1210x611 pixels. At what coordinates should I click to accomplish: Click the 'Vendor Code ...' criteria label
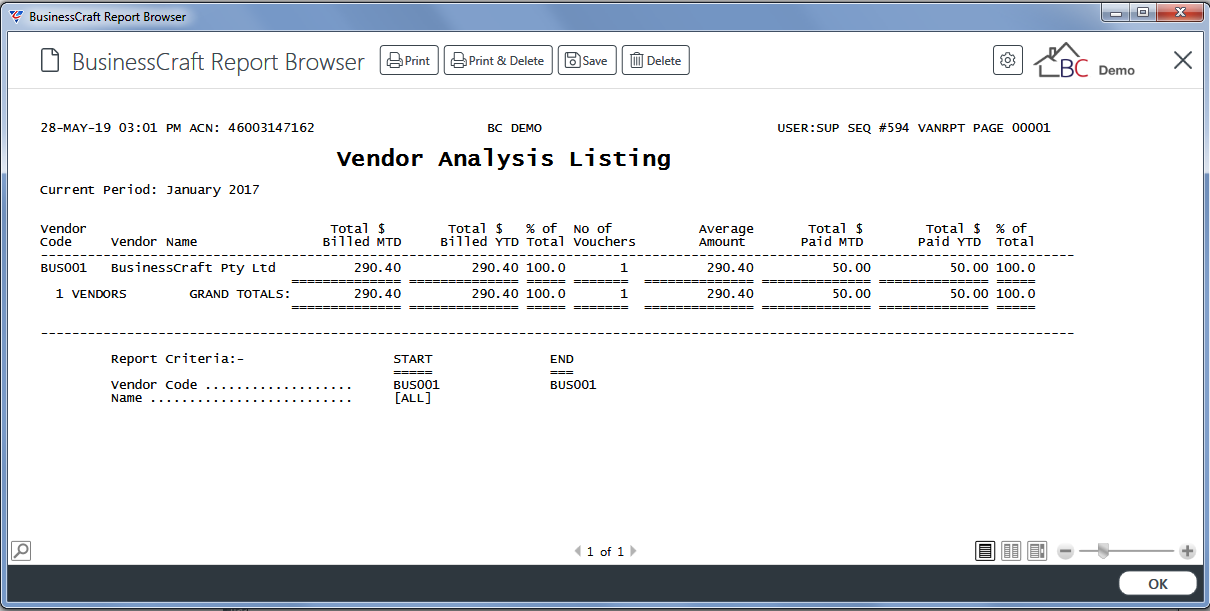pos(231,385)
